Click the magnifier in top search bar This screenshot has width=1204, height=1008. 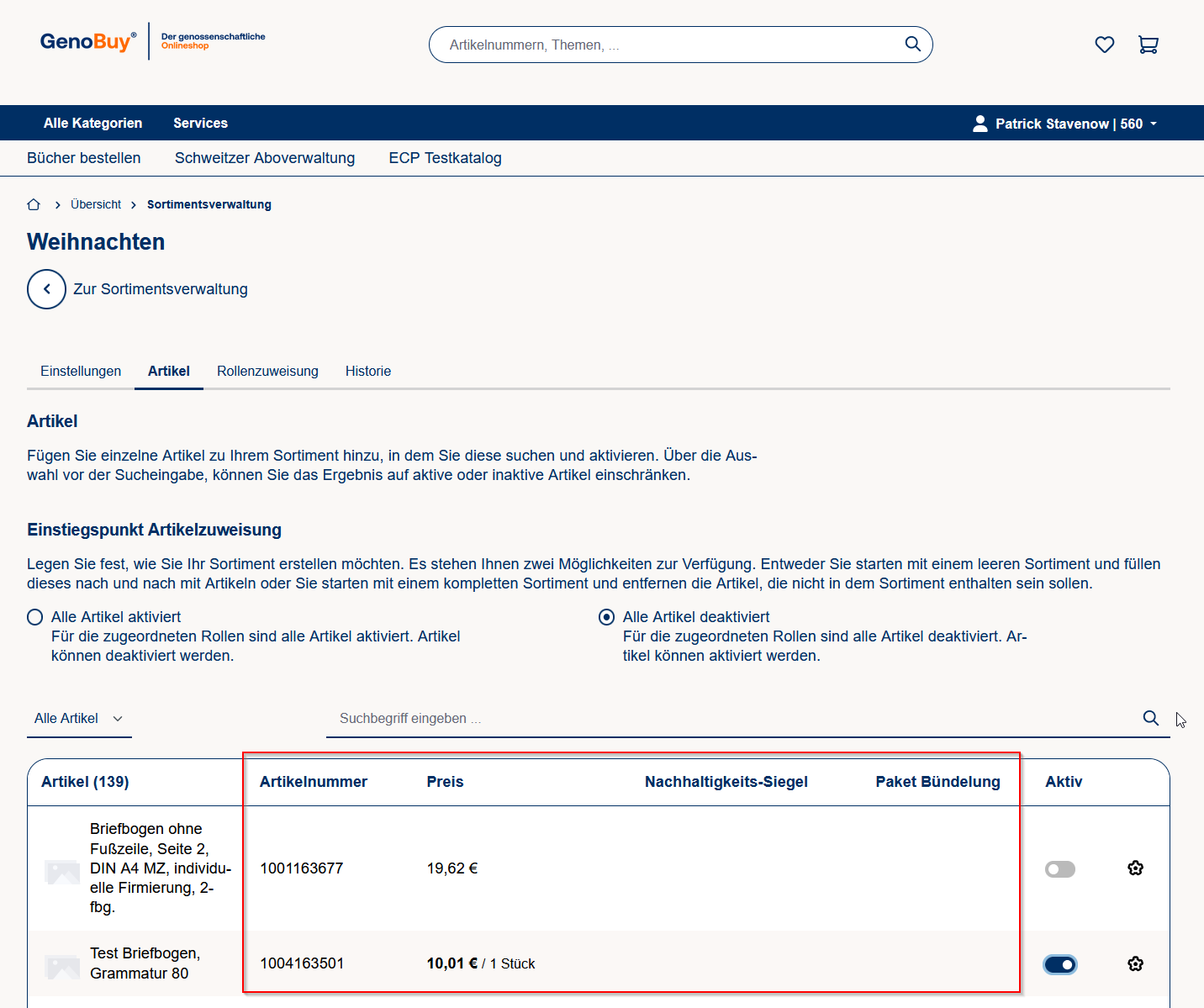pyautogui.click(x=912, y=45)
